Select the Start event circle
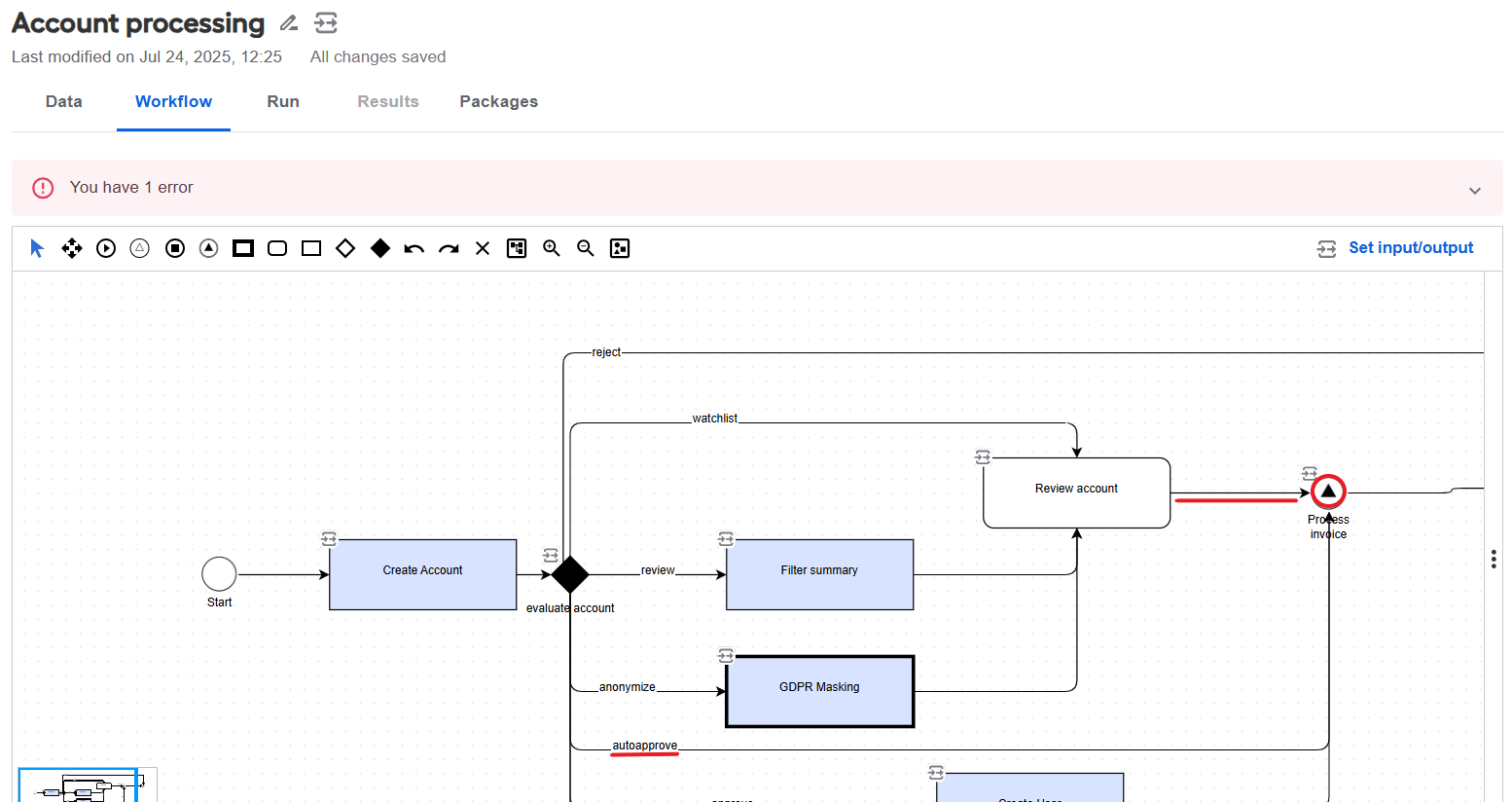 (219, 574)
